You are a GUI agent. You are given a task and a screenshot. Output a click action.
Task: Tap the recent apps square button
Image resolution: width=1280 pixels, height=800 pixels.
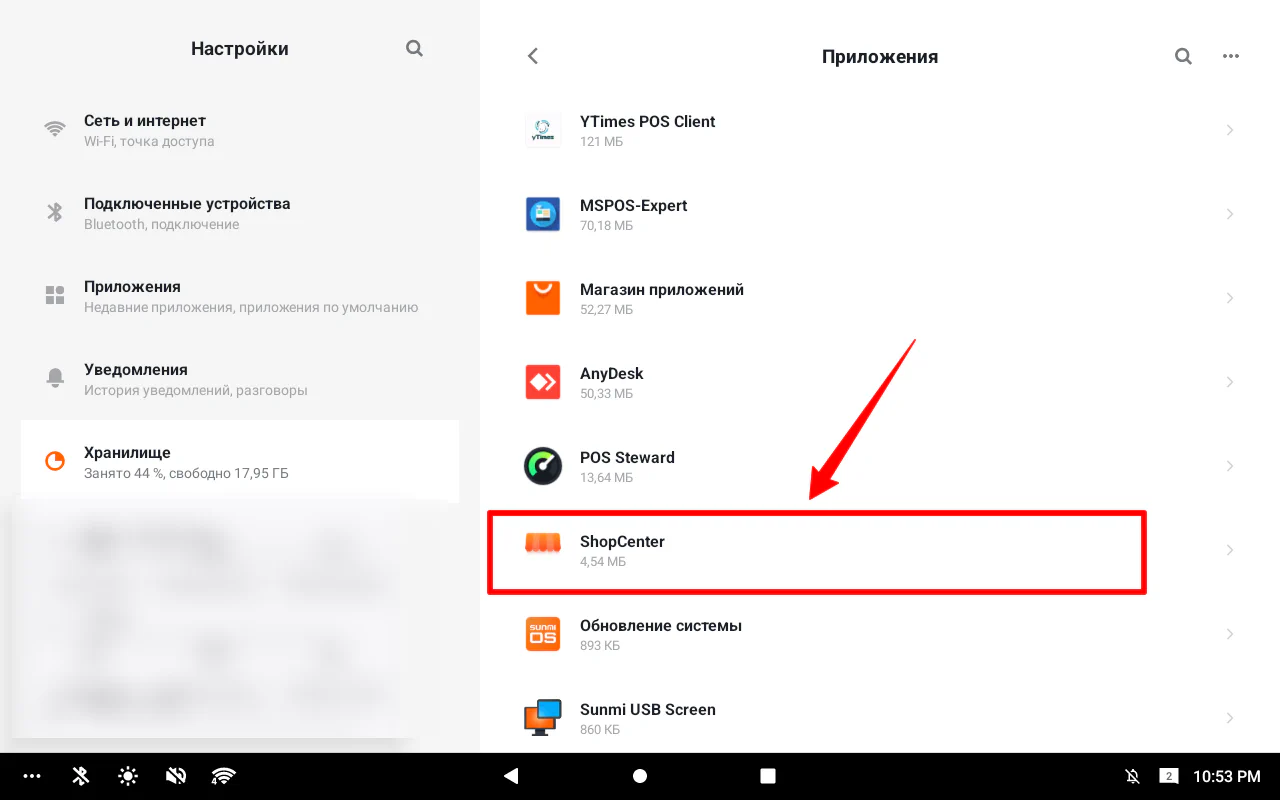pos(768,776)
